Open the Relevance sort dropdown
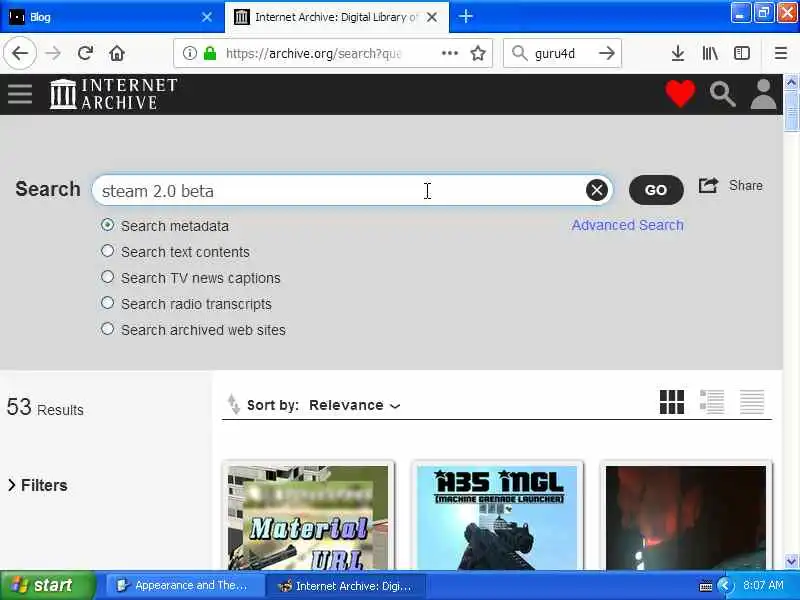This screenshot has width=800, height=600. click(355, 405)
